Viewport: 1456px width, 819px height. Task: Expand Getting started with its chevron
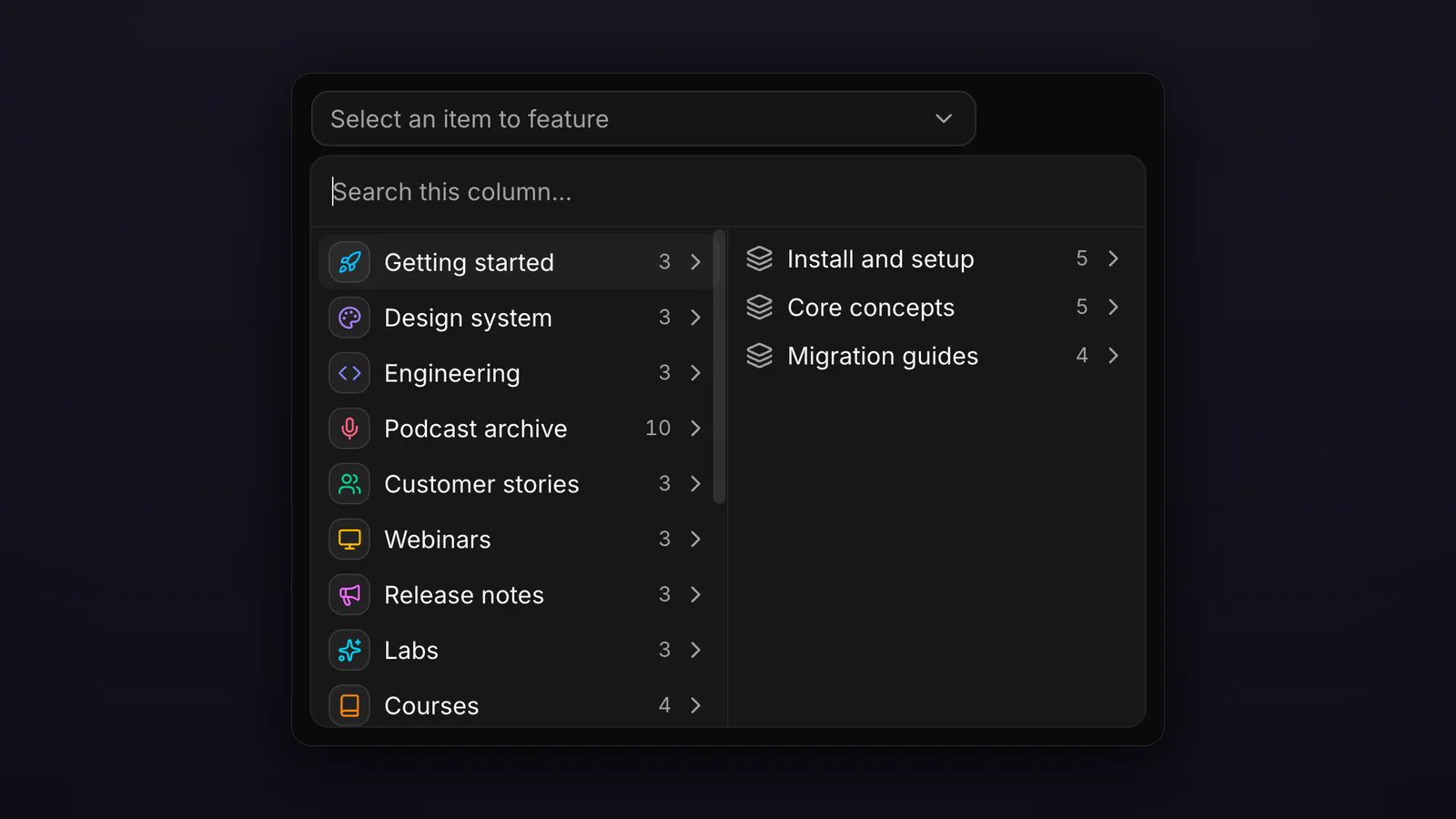(695, 262)
